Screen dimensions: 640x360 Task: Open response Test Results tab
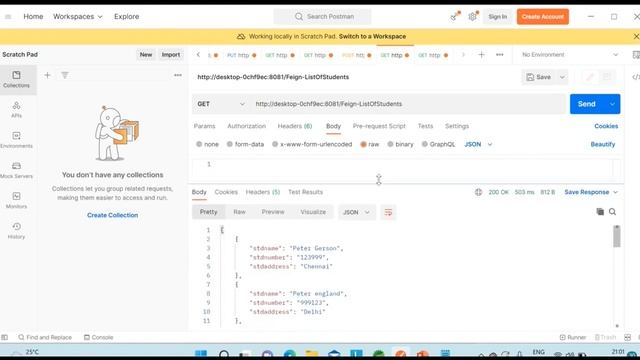pyautogui.click(x=305, y=192)
